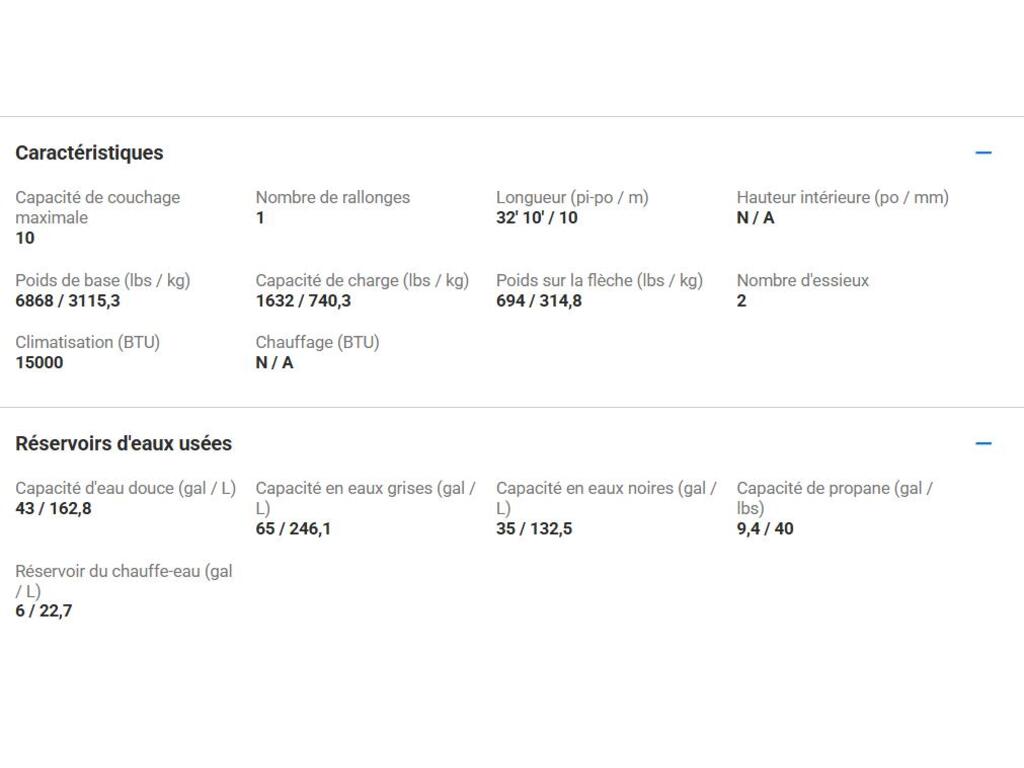
Task: Click the Longueur (pi-po / m) label
Action: tap(572, 197)
